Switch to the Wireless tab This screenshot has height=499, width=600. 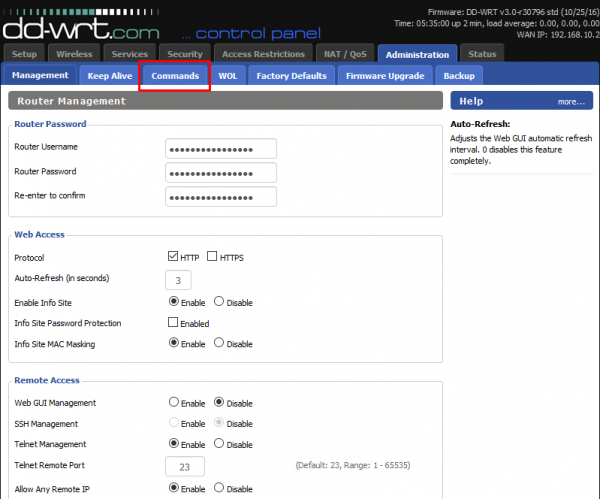(x=74, y=54)
